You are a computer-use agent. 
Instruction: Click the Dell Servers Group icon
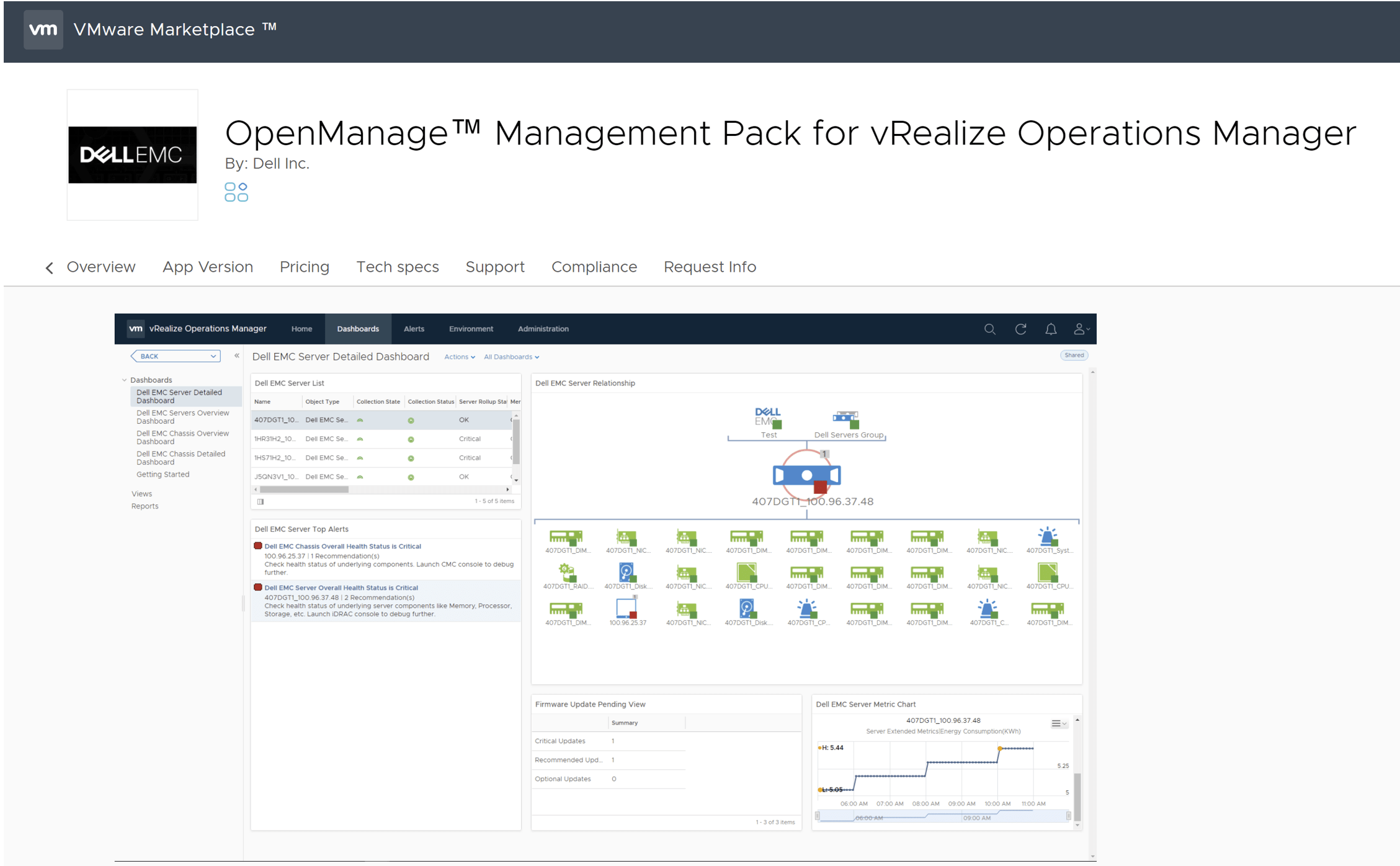[x=847, y=419]
